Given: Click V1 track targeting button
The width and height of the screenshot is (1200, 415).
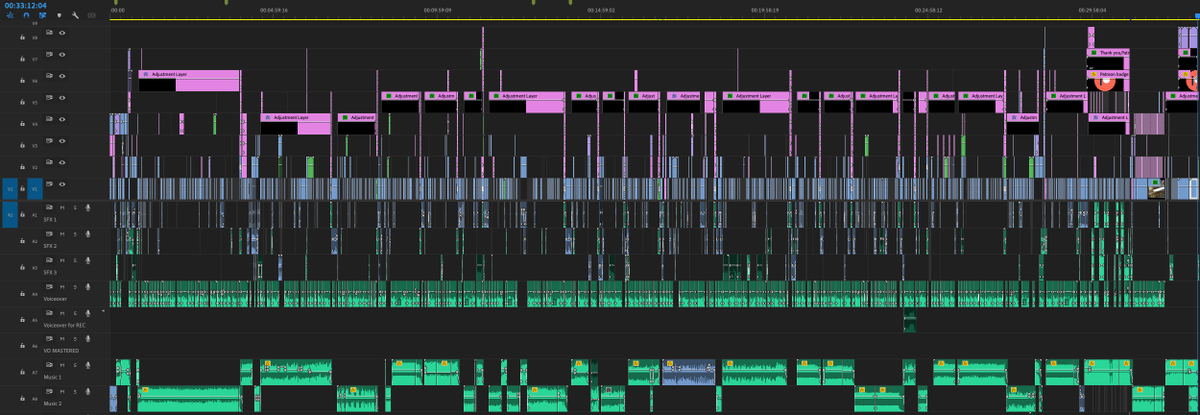Looking at the screenshot, I should 34,187.
